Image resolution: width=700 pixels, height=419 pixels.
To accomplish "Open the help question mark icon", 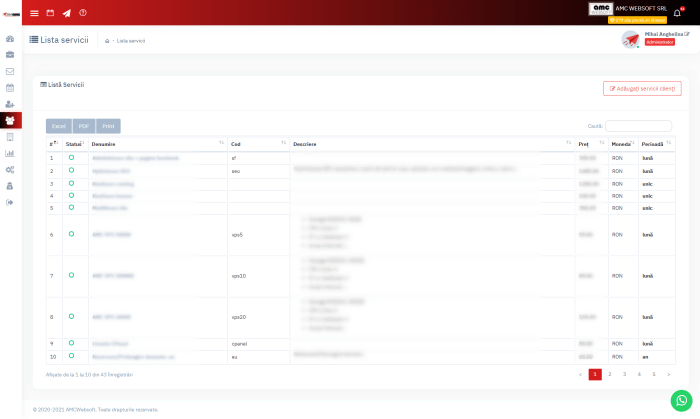I will pos(83,13).
